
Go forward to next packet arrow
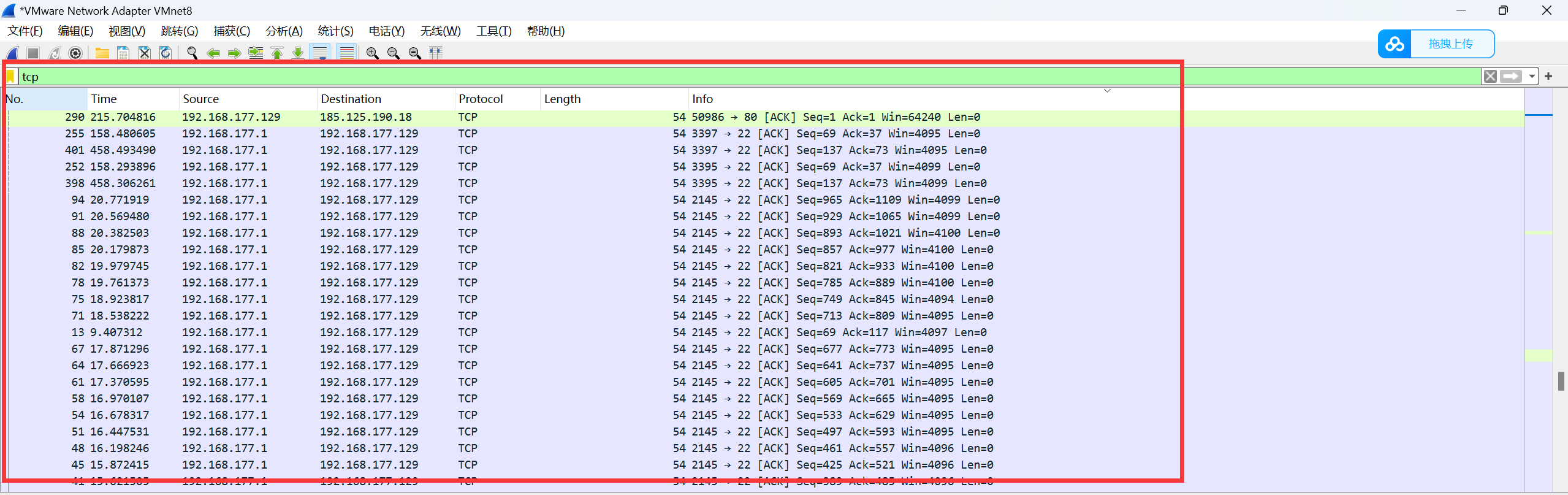point(234,53)
